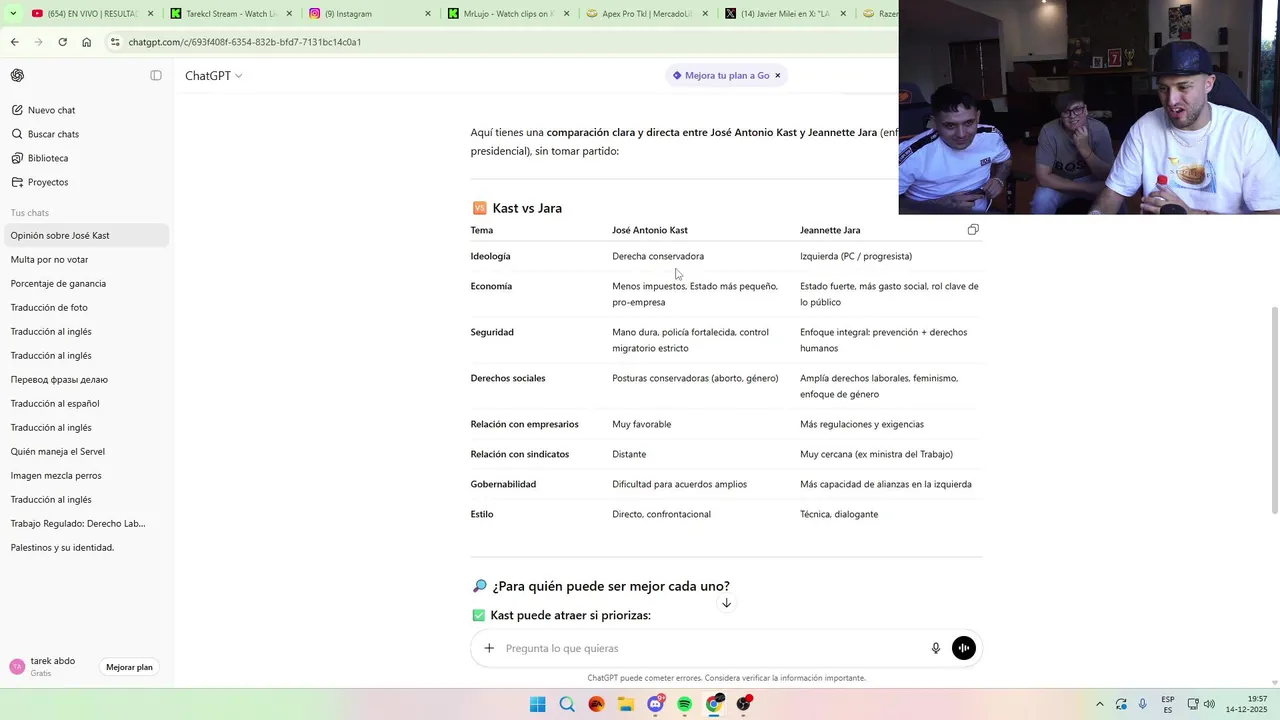Click the plus attach icon in prompt box
This screenshot has width=1280, height=720.
point(489,648)
